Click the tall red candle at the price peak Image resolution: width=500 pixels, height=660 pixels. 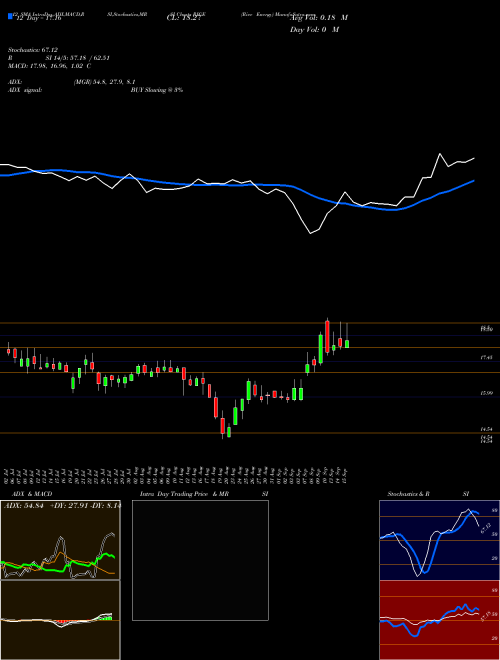[327, 336]
